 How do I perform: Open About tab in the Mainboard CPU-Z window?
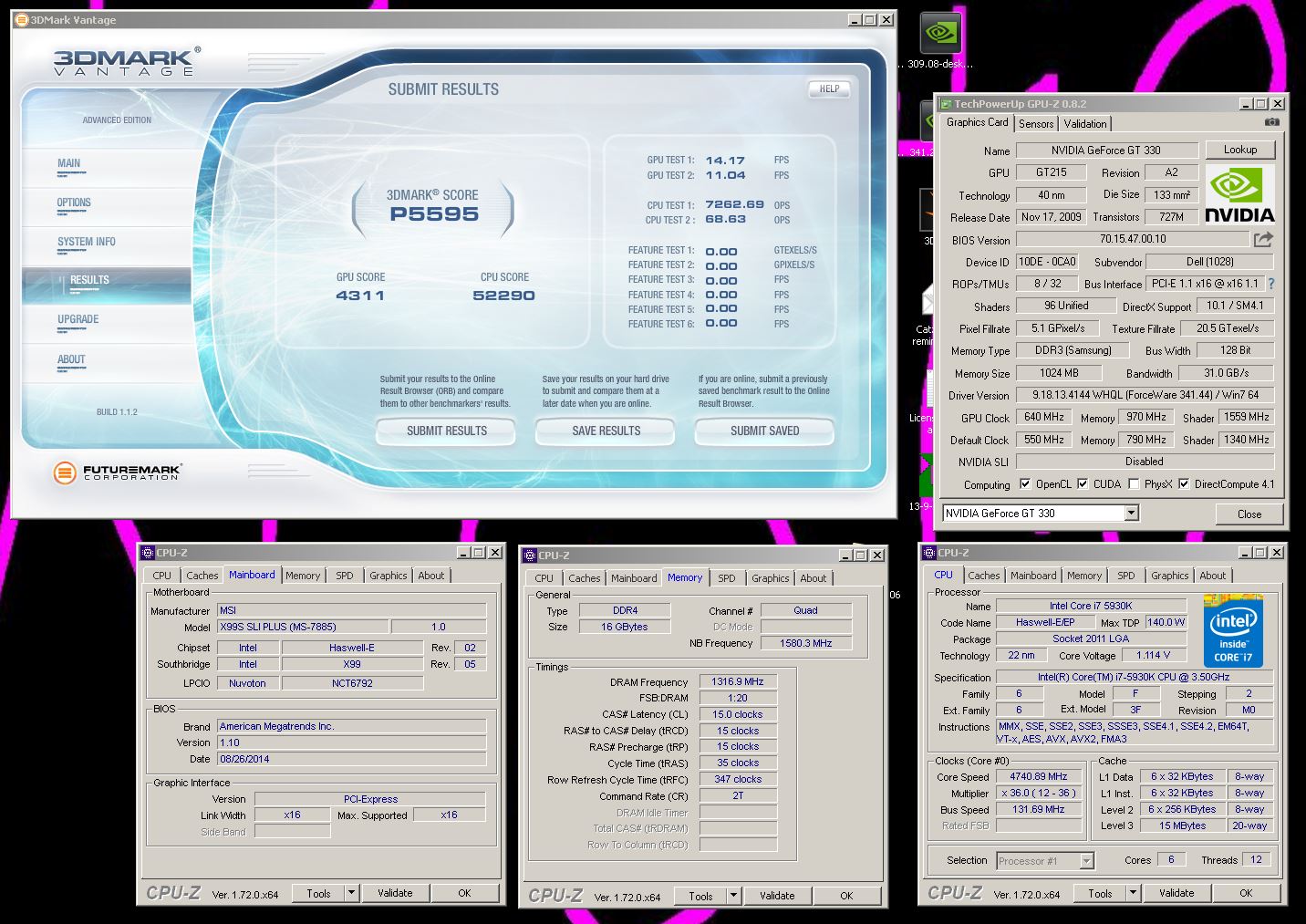430,576
